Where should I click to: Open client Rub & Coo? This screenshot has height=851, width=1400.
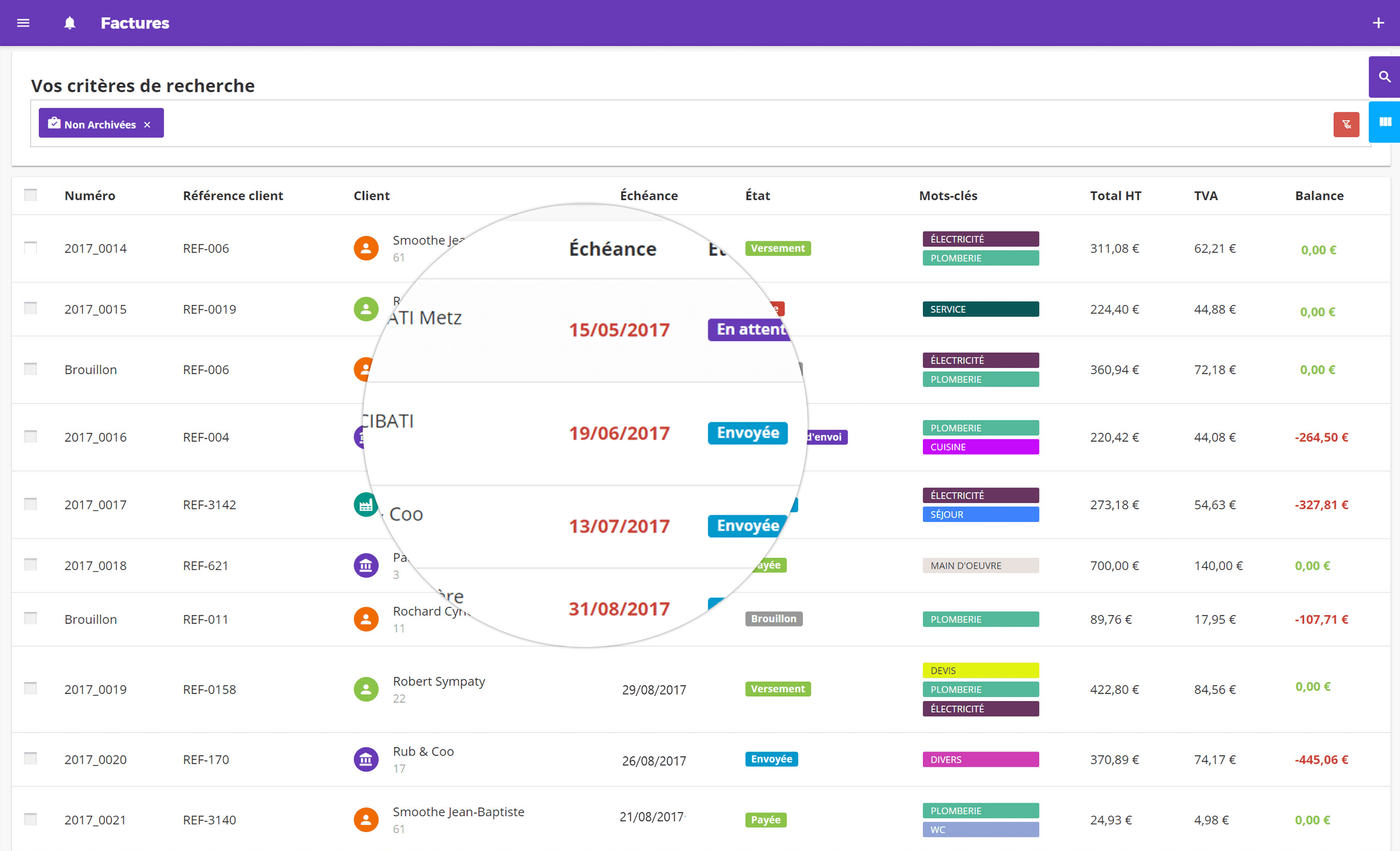(423, 752)
